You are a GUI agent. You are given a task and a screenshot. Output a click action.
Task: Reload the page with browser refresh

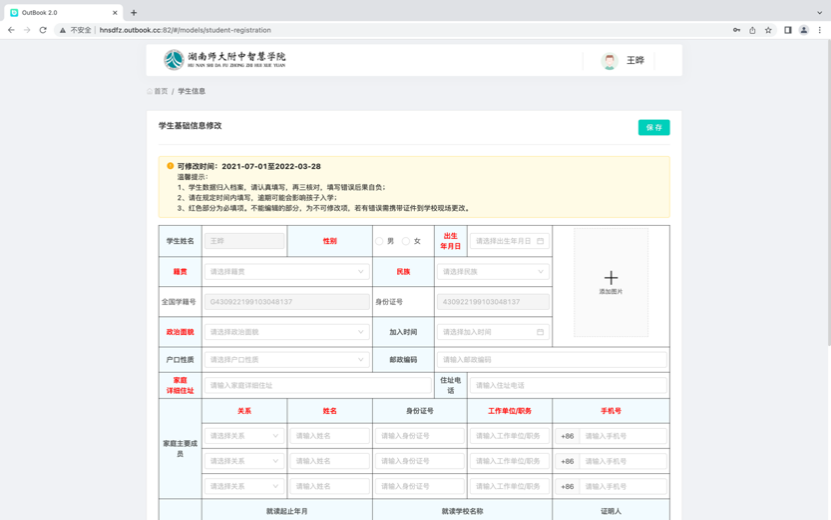tap(43, 30)
